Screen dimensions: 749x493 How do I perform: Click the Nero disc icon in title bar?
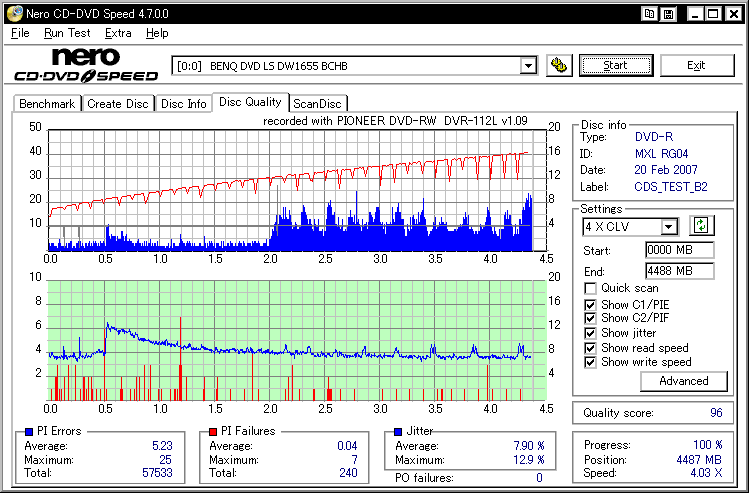(x=14, y=13)
